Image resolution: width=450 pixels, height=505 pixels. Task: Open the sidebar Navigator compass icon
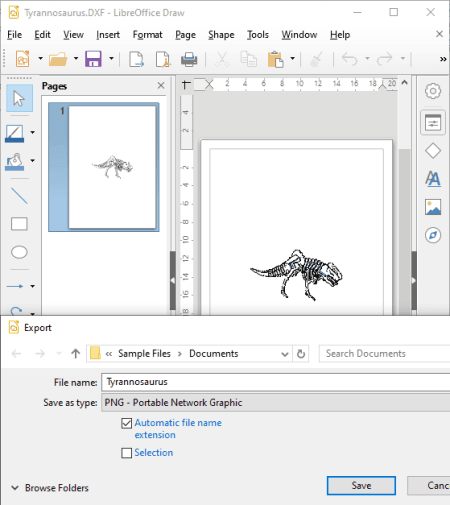point(433,235)
